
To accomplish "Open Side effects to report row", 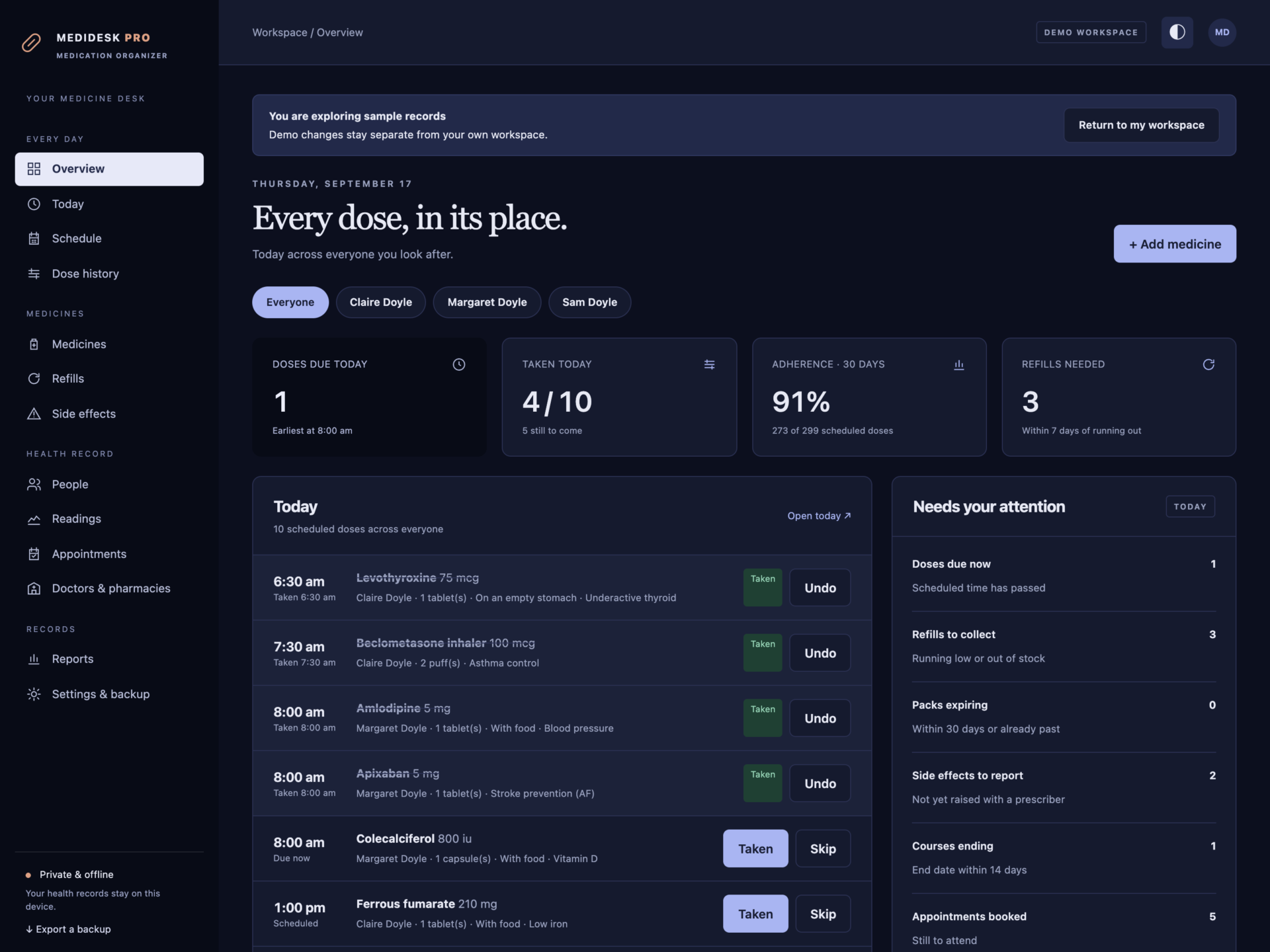I will tap(1064, 787).
